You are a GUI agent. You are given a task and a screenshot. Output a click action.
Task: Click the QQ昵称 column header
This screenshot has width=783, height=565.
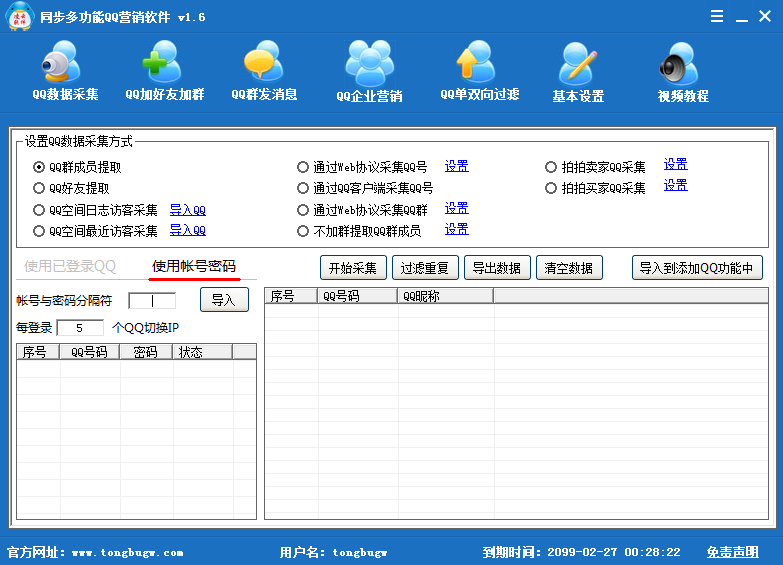[x=445, y=296]
